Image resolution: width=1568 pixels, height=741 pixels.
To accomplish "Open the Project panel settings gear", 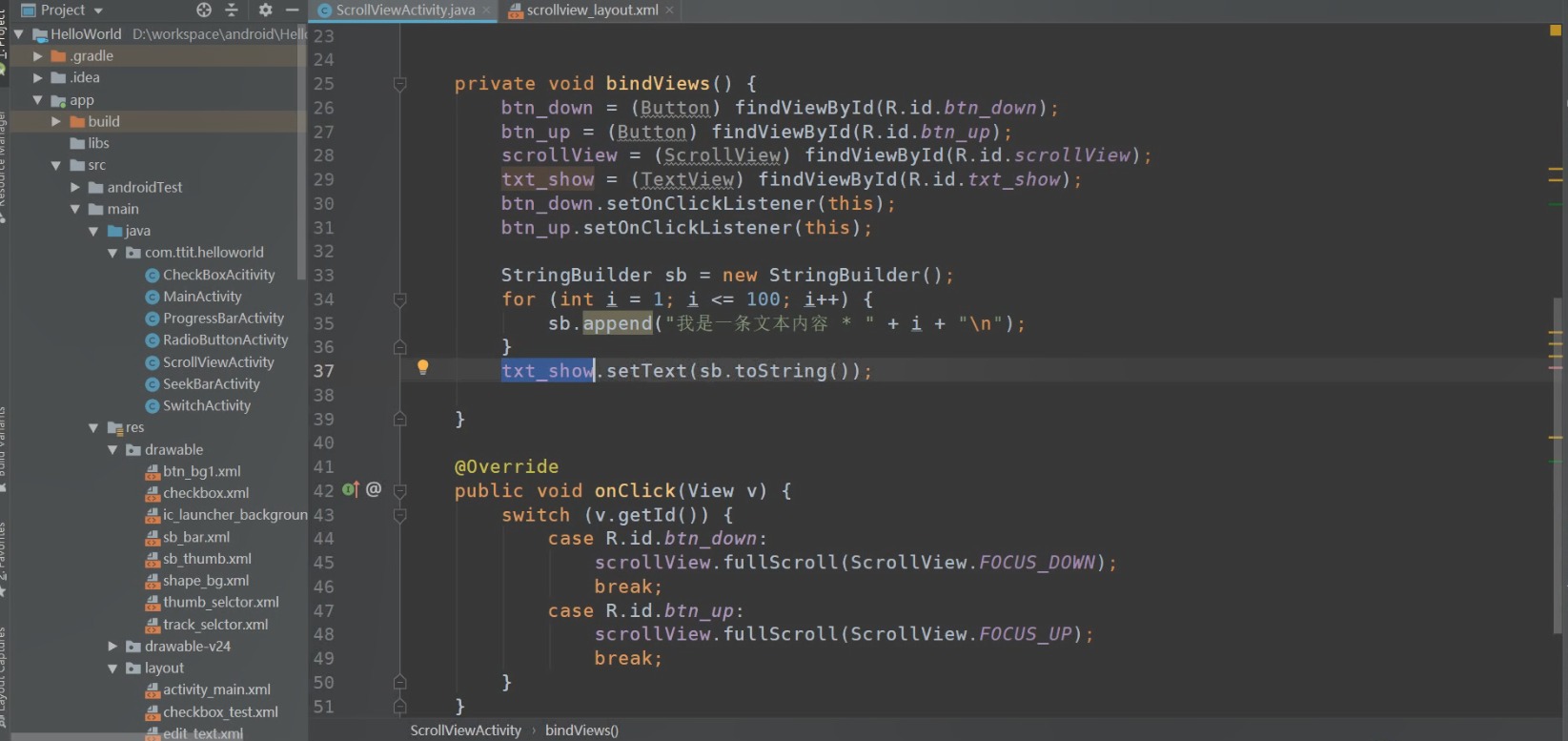I will coord(265,10).
